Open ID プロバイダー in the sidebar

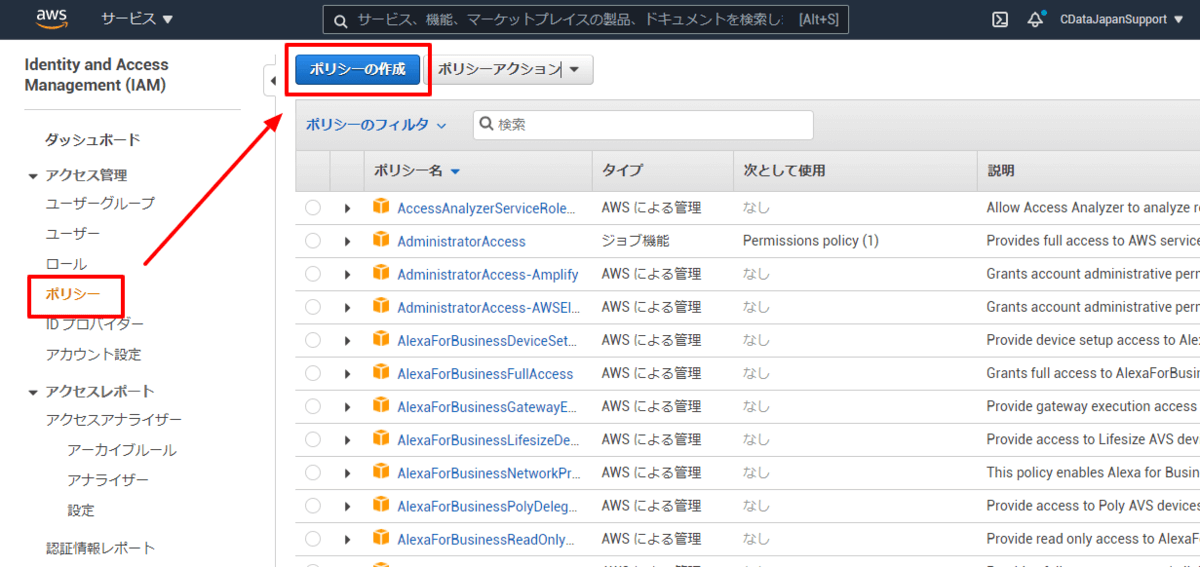pyautogui.click(x=94, y=324)
